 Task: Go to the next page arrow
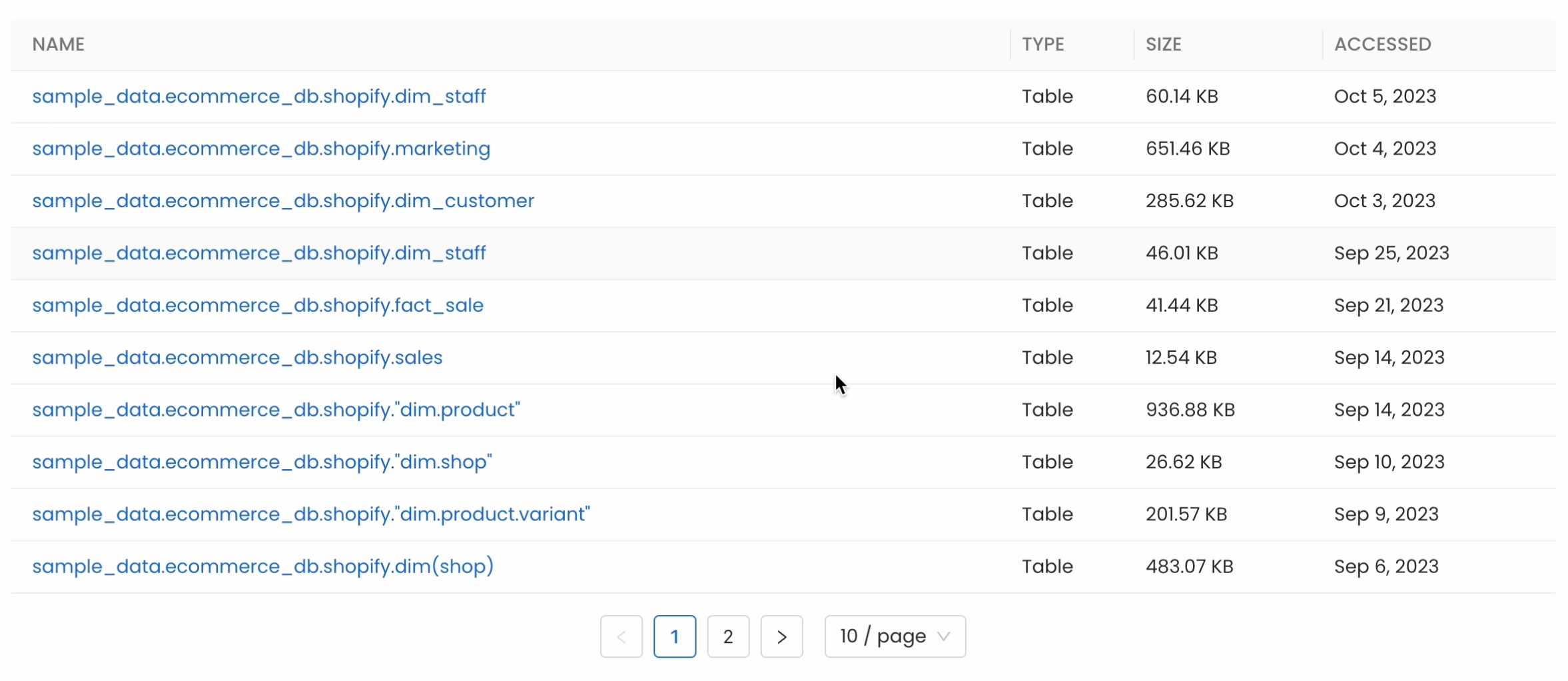pos(781,636)
